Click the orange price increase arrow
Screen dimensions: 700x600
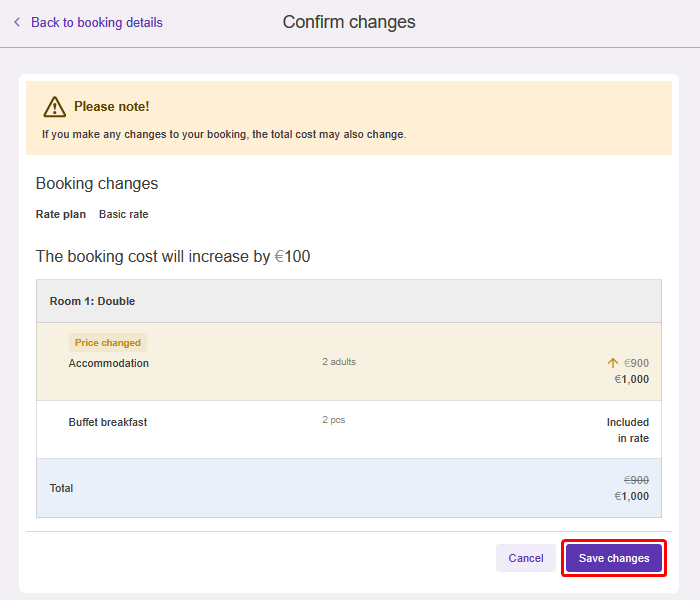(613, 364)
